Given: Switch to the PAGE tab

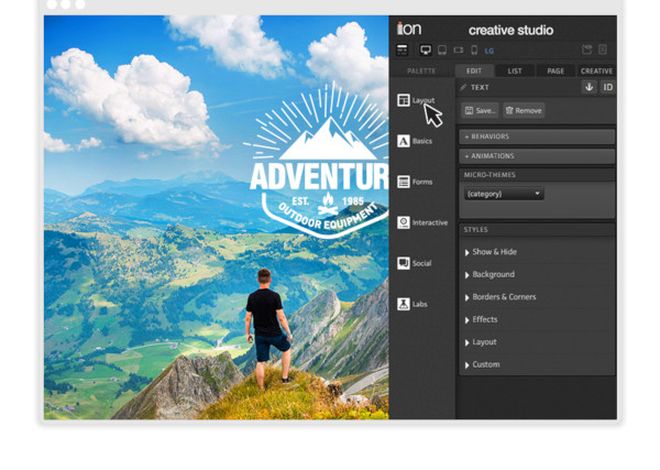Looking at the screenshot, I should (555, 71).
